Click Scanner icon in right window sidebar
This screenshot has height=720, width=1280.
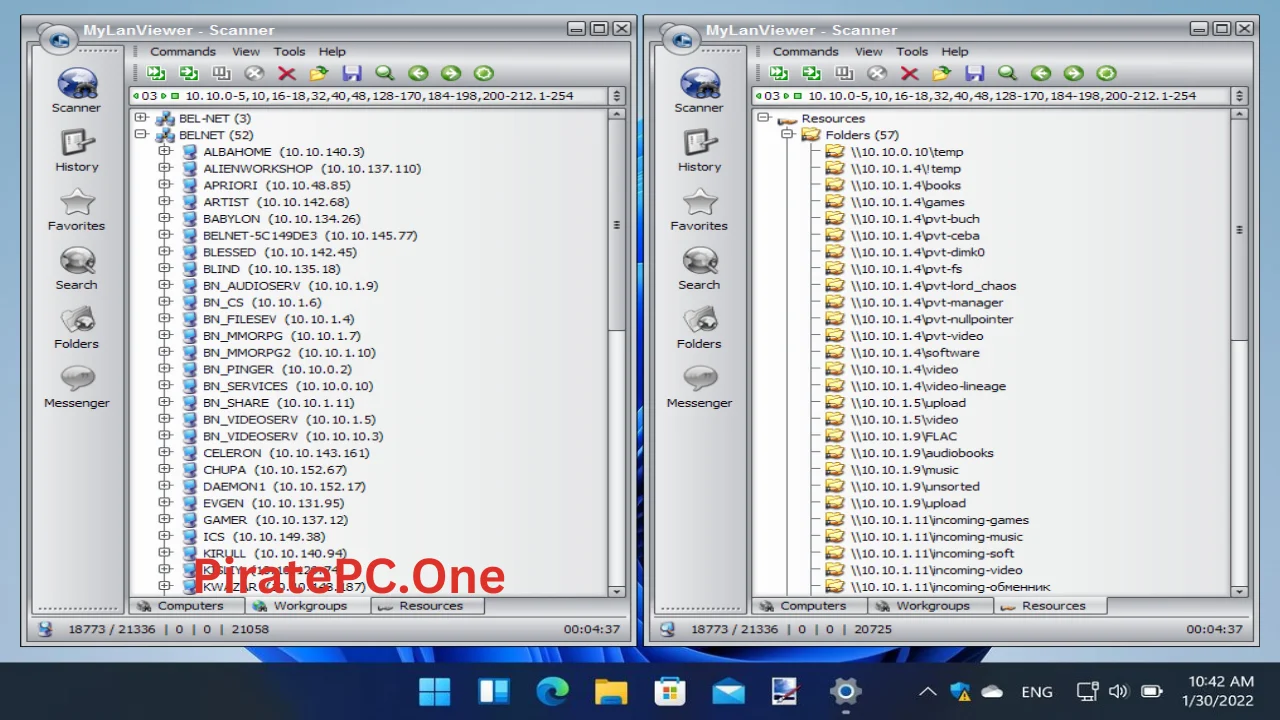(x=700, y=84)
